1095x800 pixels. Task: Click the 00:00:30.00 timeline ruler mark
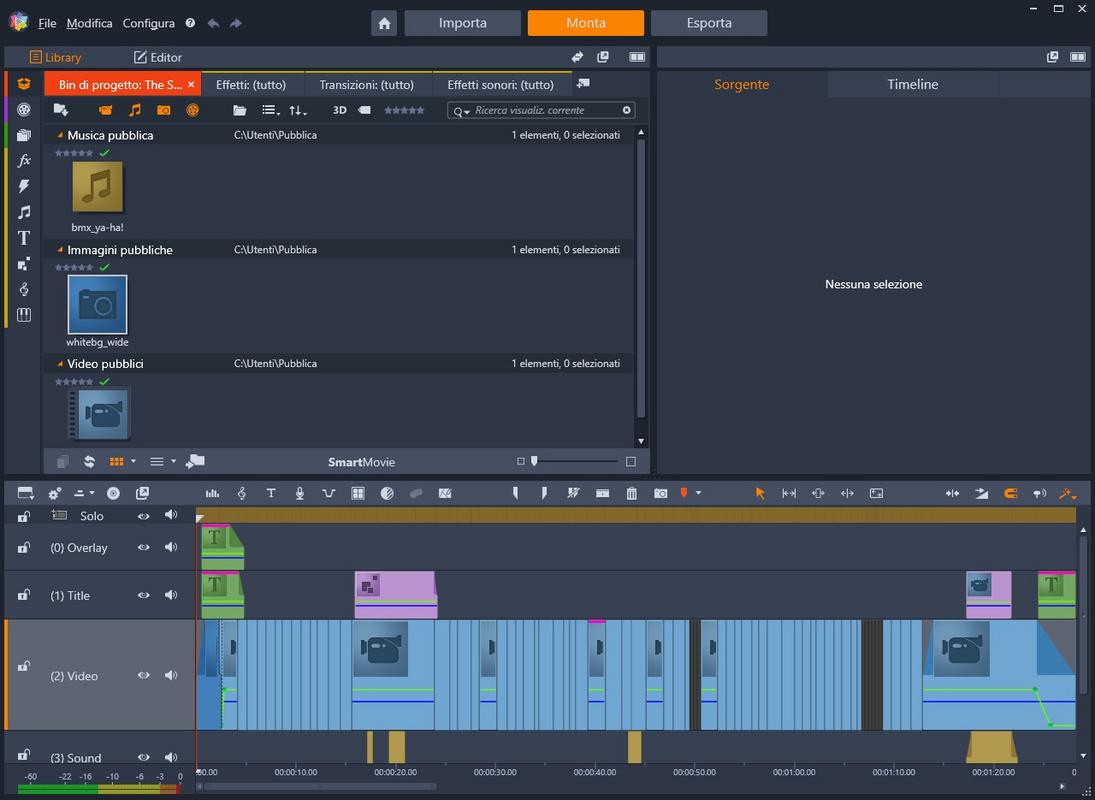(x=495, y=772)
